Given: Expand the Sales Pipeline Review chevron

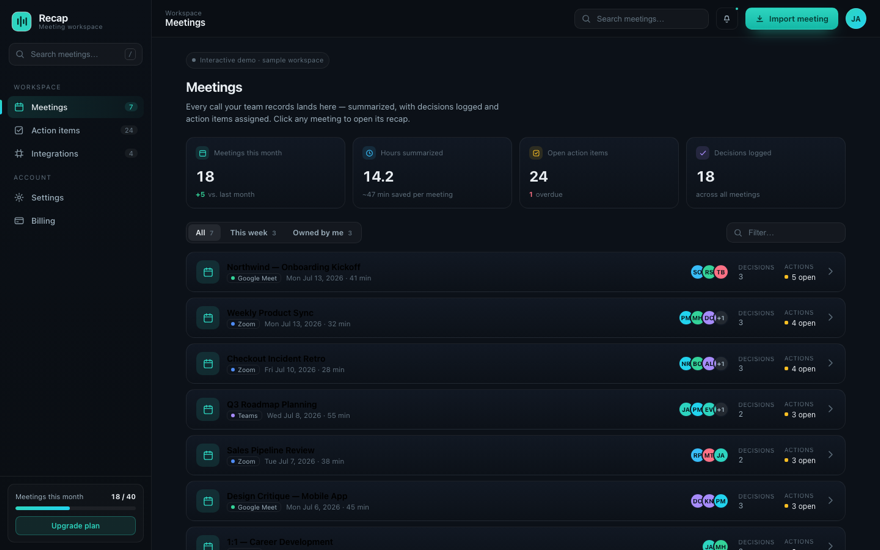Looking at the screenshot, I should [x=830, y=455].
